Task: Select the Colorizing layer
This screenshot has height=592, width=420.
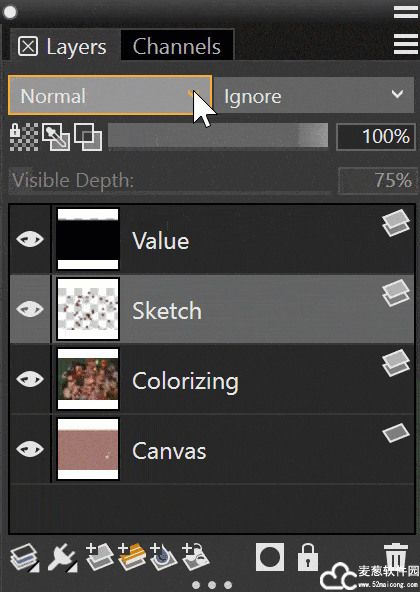Action: (x=212, y=379)
